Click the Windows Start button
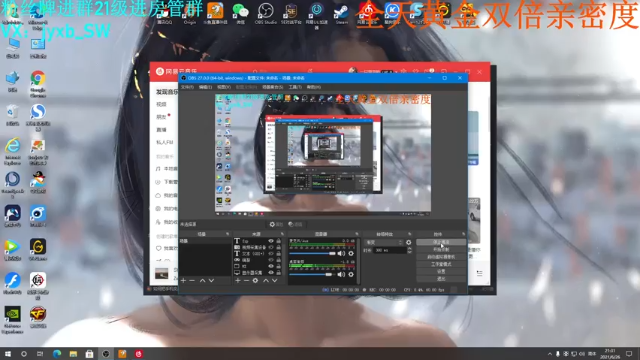 click(x=7, y=353)
